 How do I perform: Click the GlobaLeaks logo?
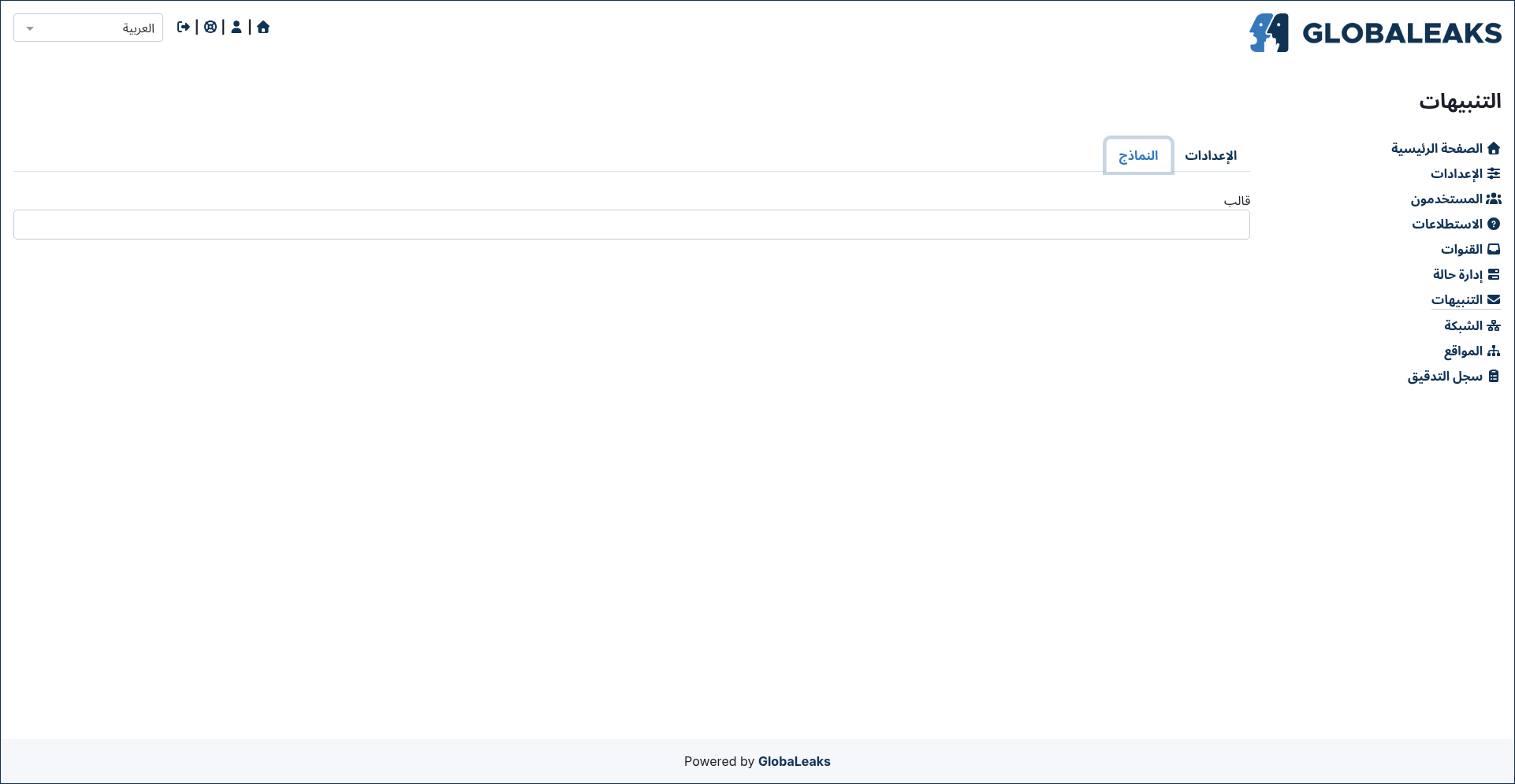coord(1375,33)
